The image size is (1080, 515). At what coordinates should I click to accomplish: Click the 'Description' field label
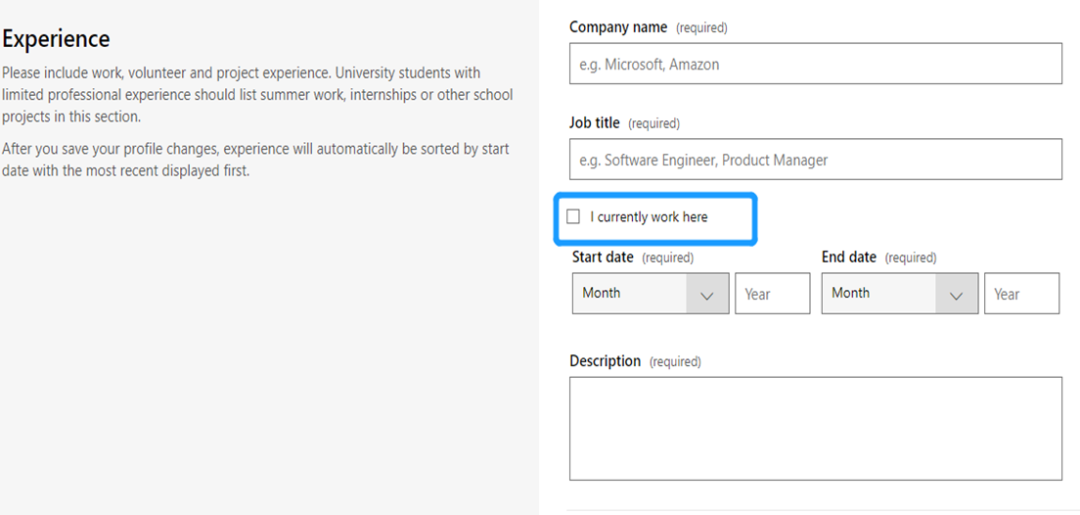click(605, 361)
